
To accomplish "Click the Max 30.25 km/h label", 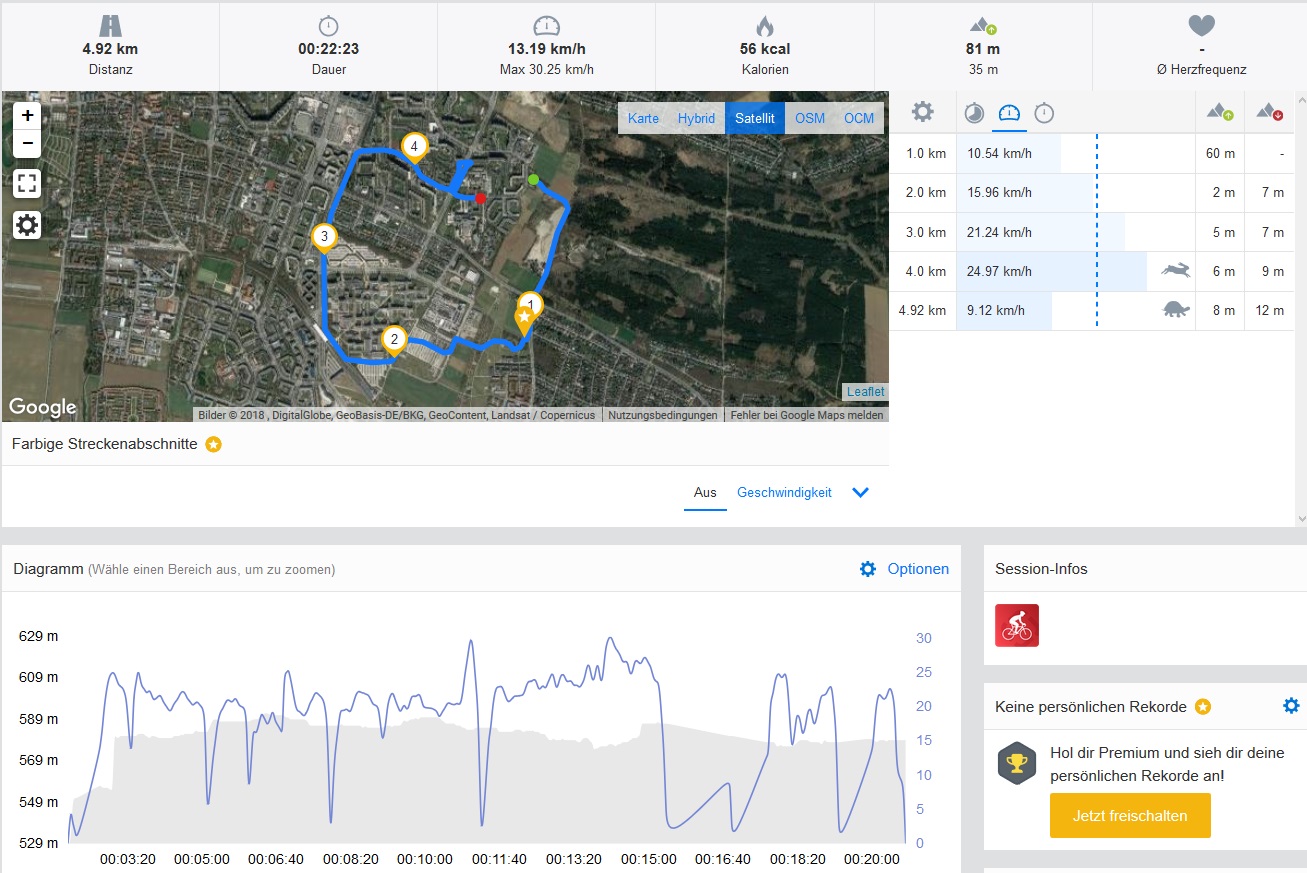I will pyautogui.click(x=547, y=69).
